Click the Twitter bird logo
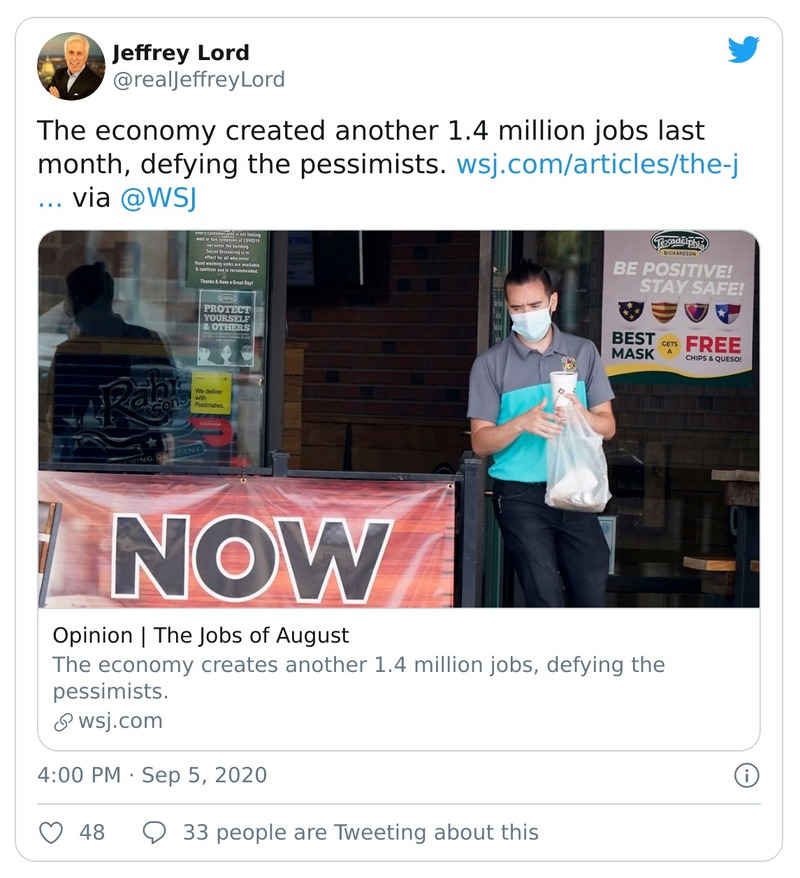The width and height of the screenshot is (800, 878). [x=743, y=50]
